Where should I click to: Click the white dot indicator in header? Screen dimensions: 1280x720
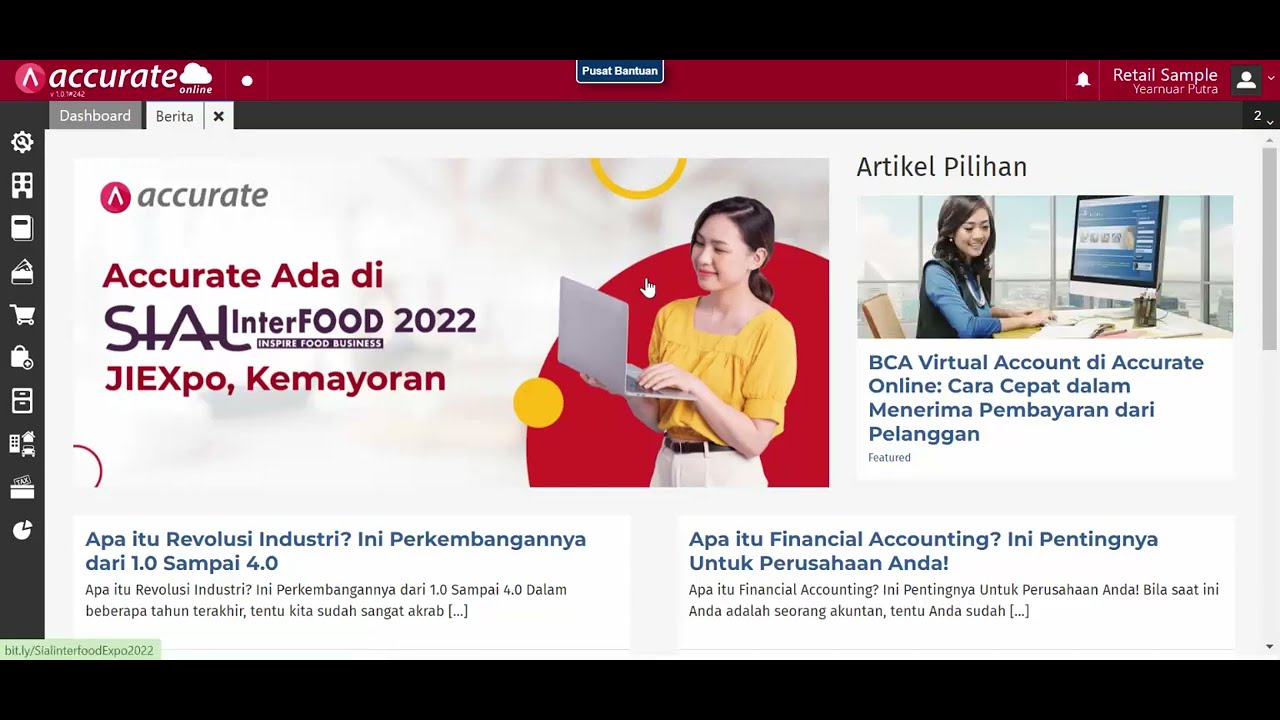[247, 81]
